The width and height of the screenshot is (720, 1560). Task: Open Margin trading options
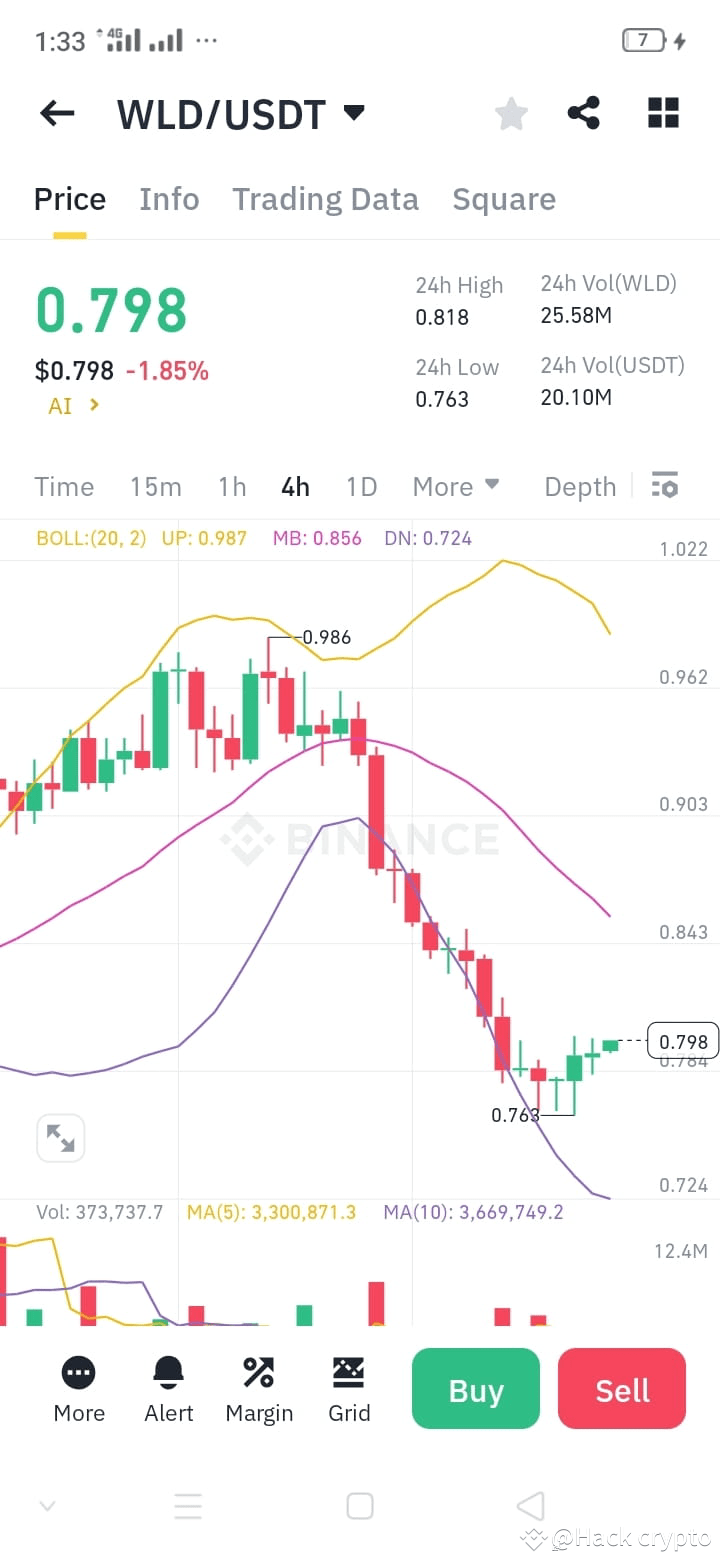coord(258,1388)
